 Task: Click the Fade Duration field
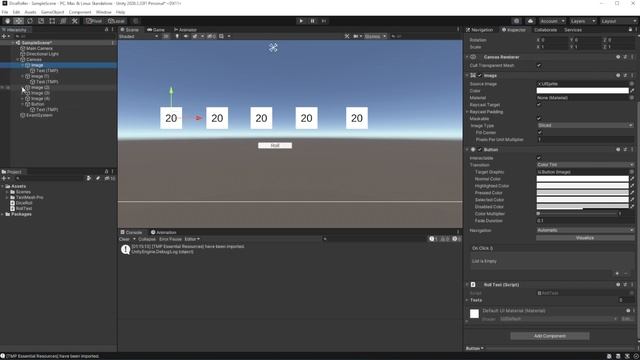(x=585, y=221)
